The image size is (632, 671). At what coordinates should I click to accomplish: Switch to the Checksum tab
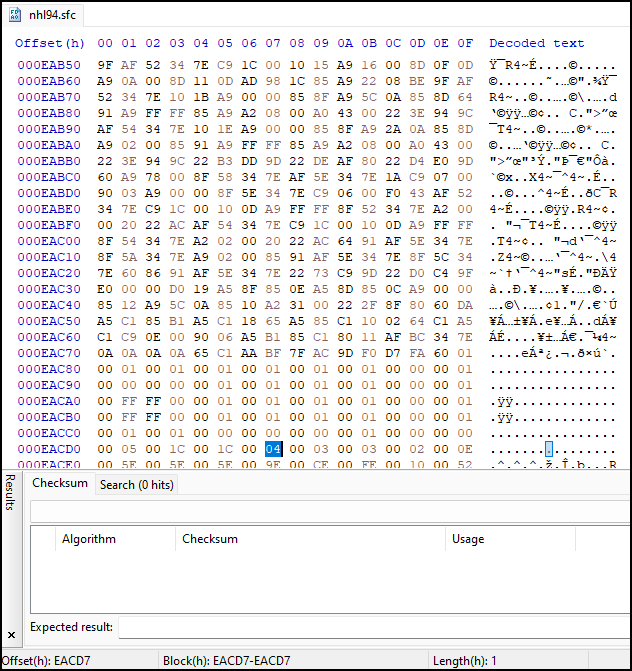tap(59, 484)
